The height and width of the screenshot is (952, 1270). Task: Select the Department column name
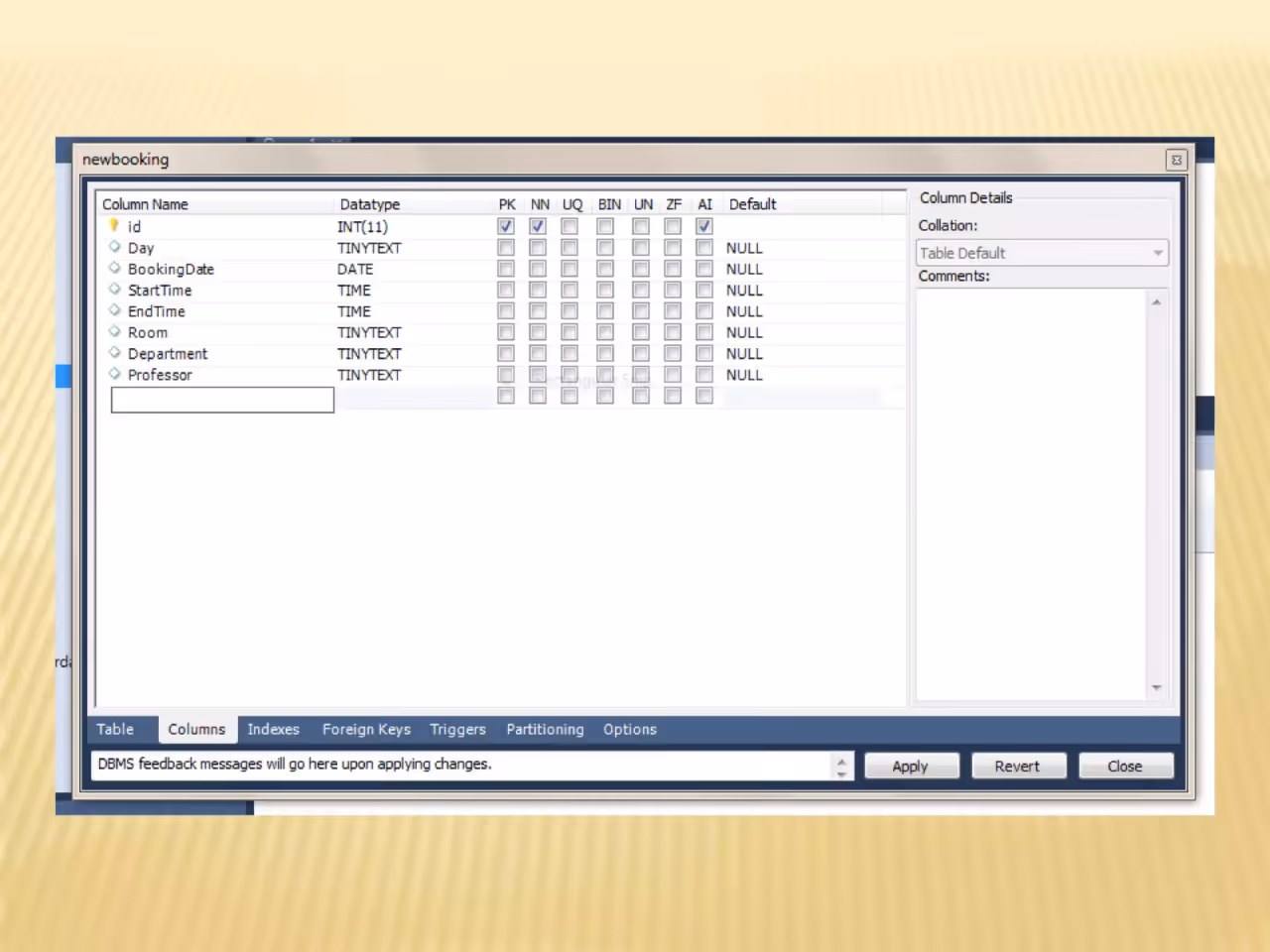point(168,353)
